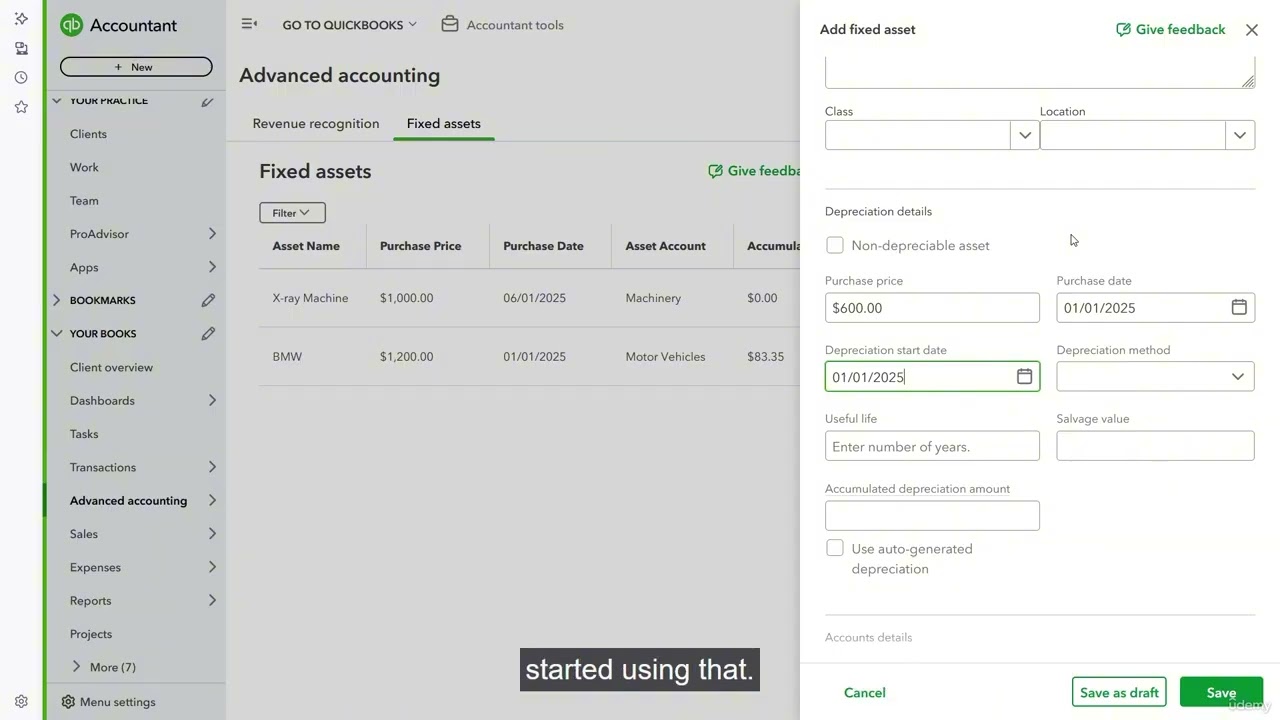Open Menu settings at sidebar bottom
Image resolution: width=1280 pixels, height=720 pixels.
[108, 702]
